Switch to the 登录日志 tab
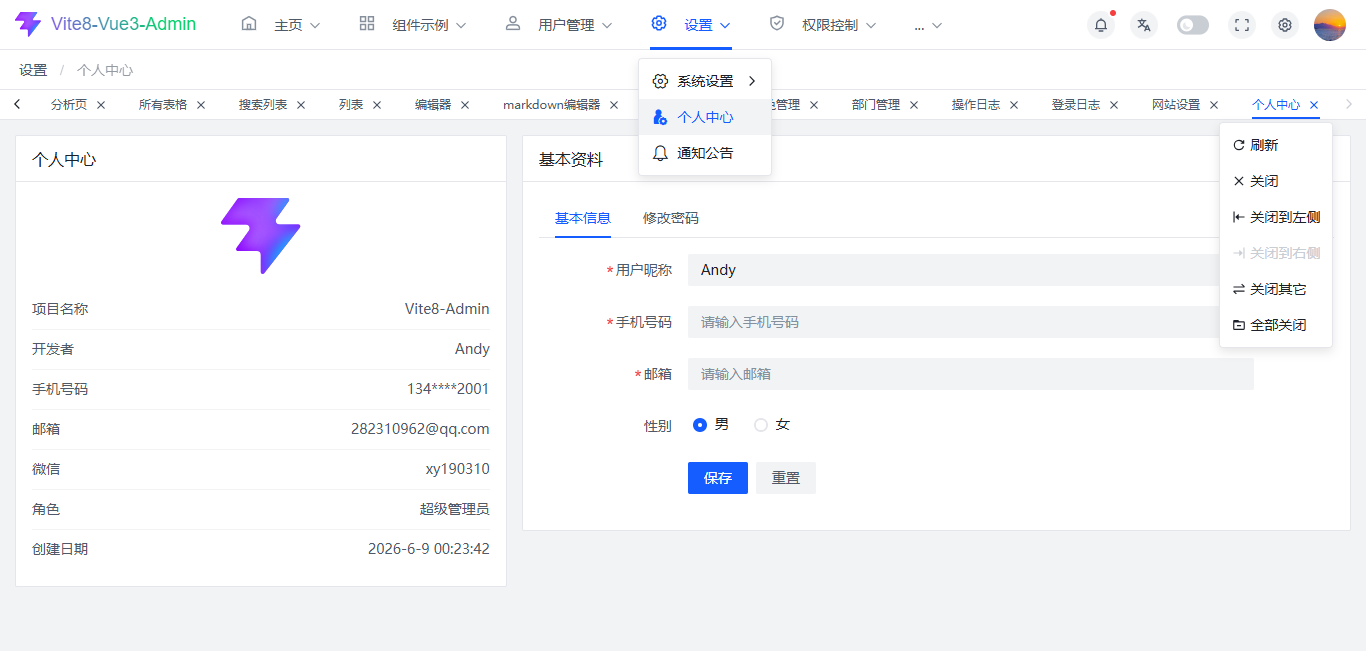This screenshot has width=1366, height=651. coord(1076,105)
